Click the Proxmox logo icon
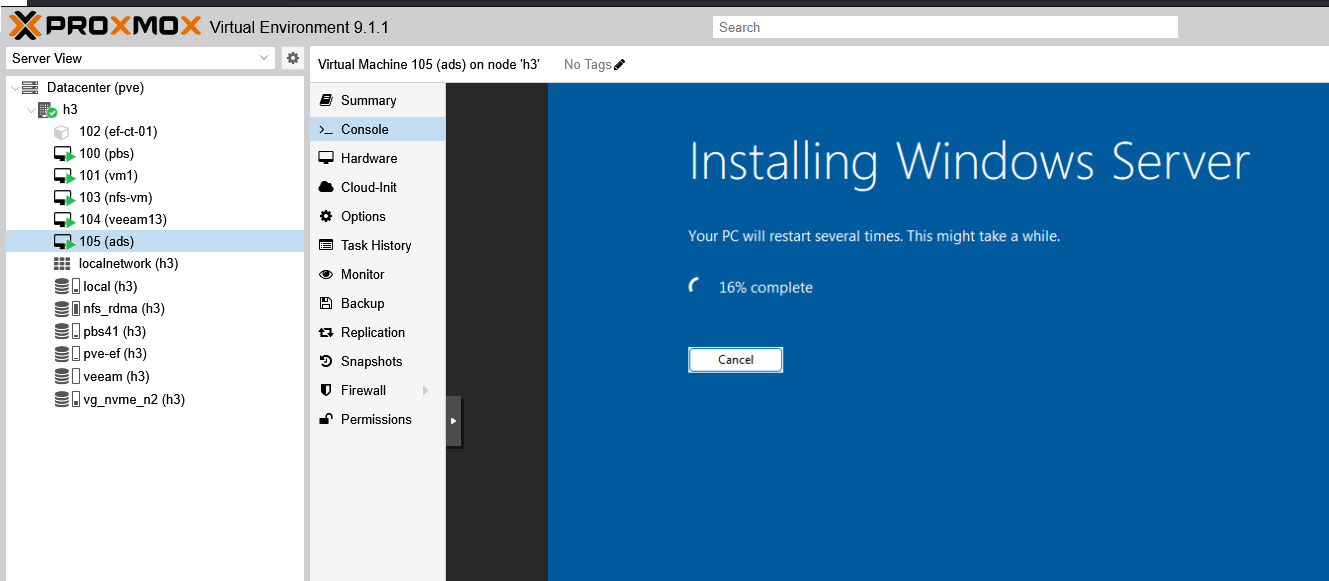Viewport: 1329px width, 581px height. click(24, 26)
